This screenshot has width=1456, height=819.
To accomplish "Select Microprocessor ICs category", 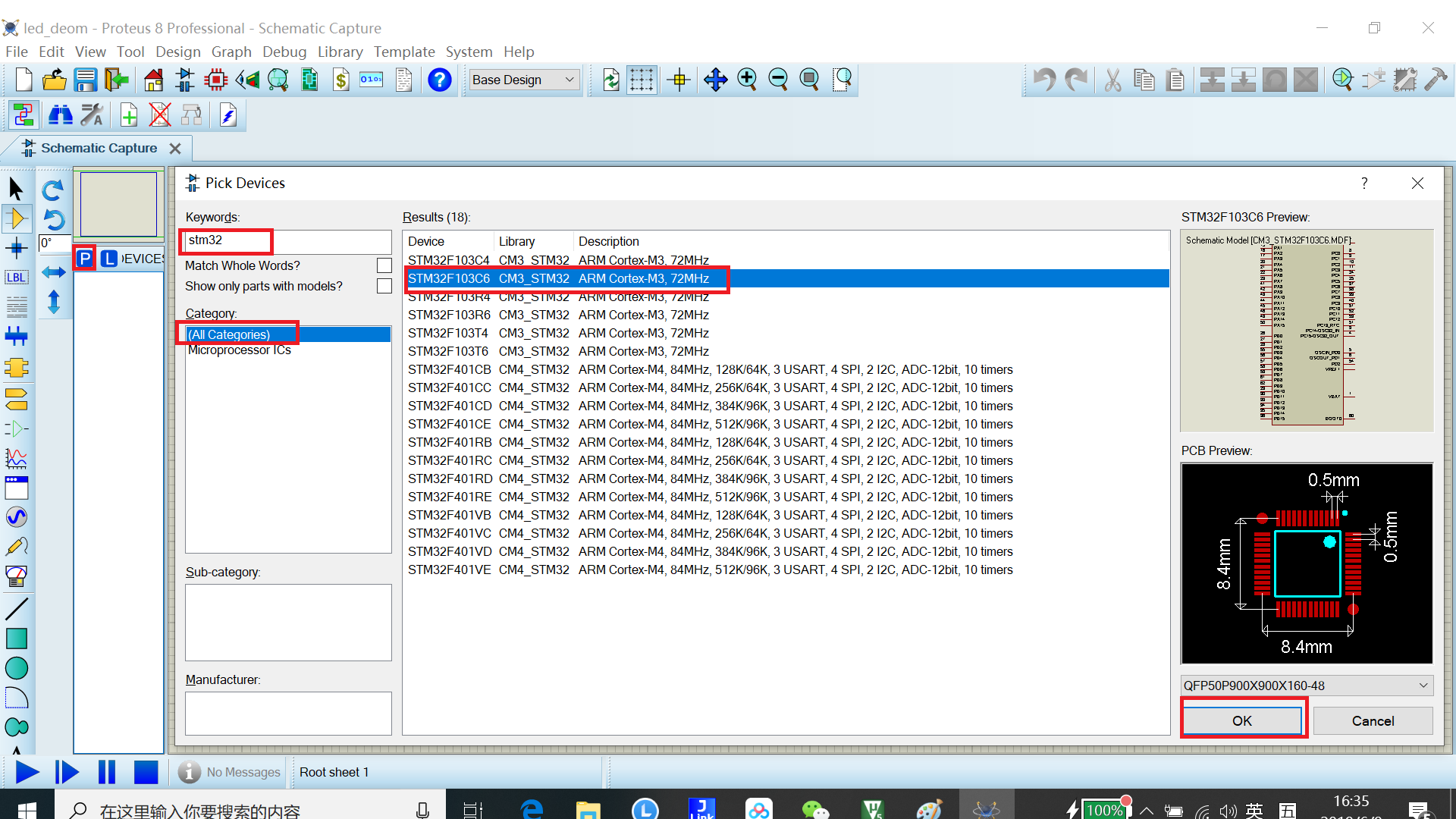I will tap(240, 350).
